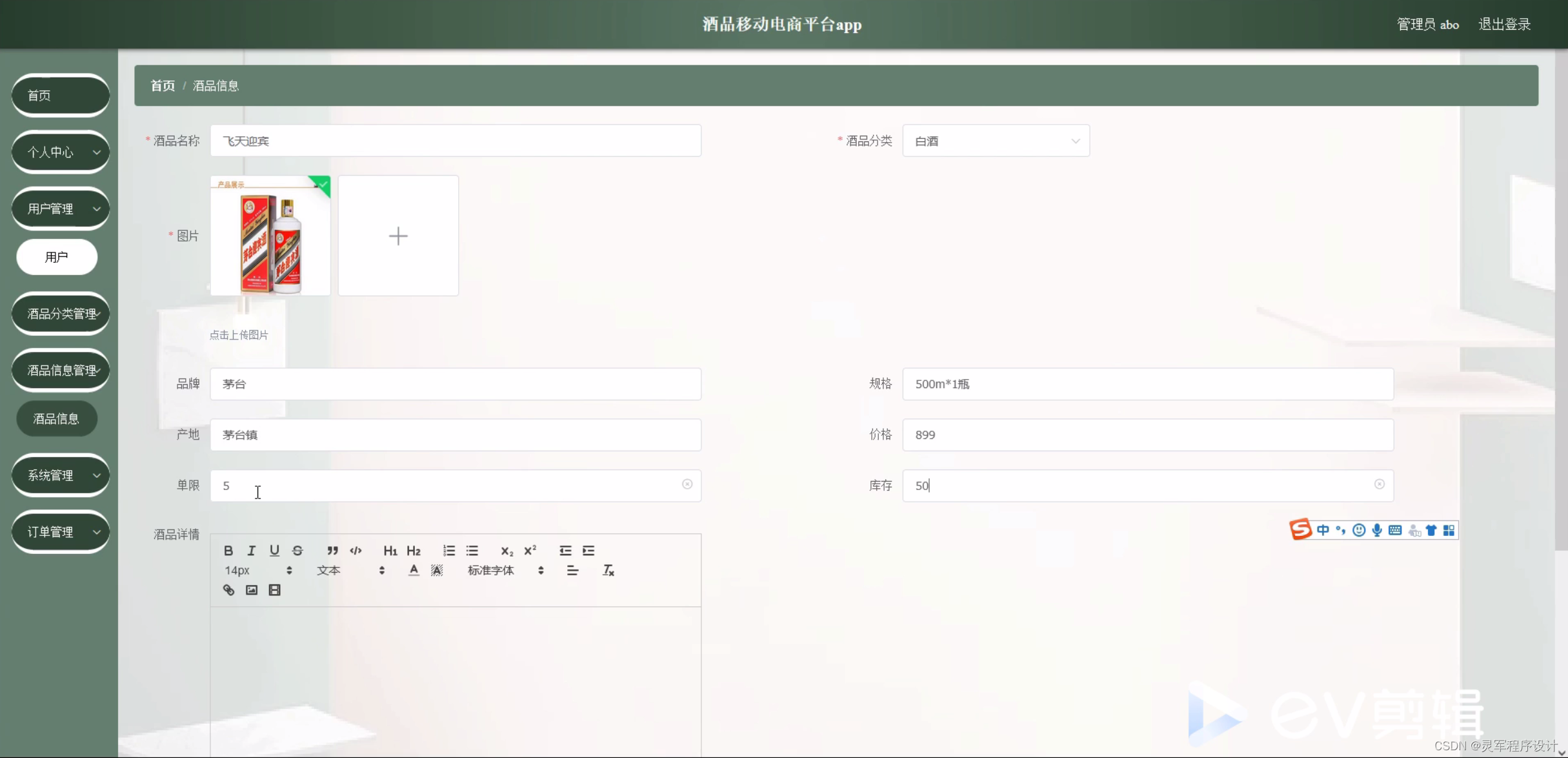The image size is (1568, 758).
Task: Insert hyperlink in editor
Action: click(228, 589)
